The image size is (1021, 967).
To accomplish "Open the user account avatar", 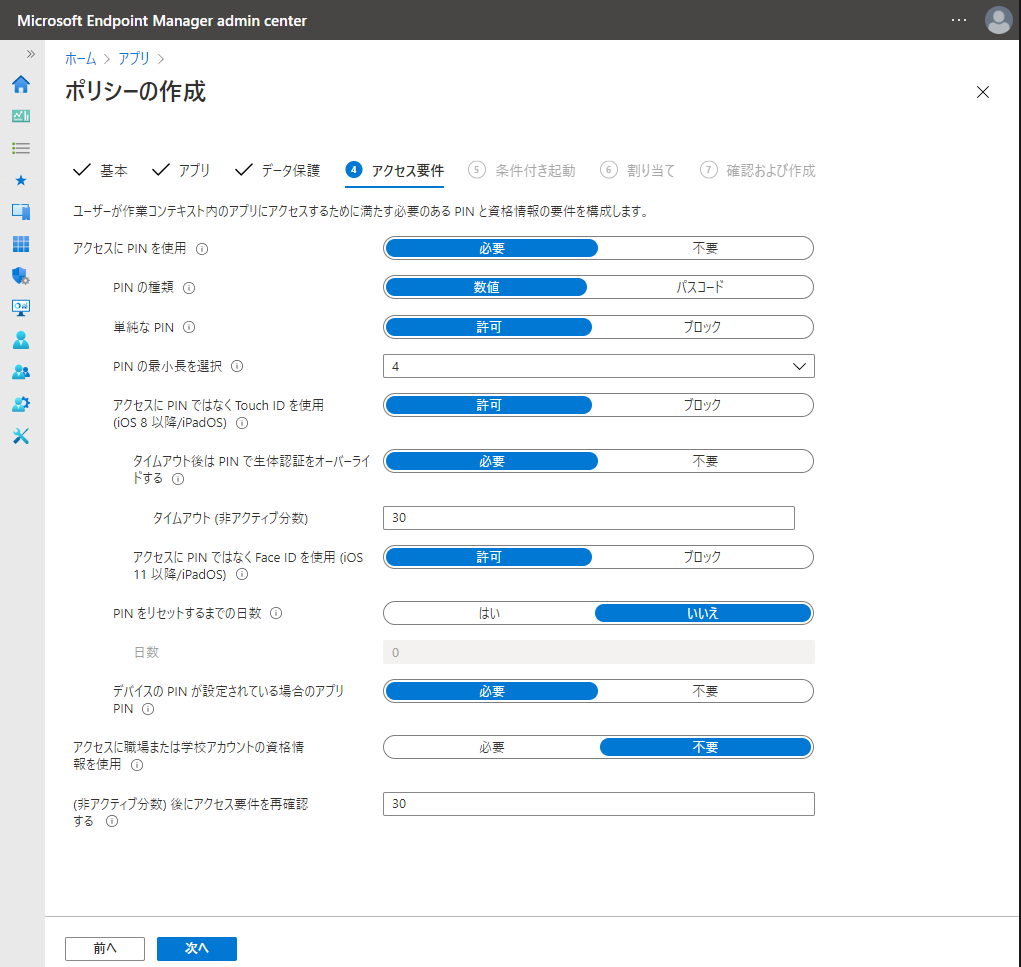I will click(998, 20).
